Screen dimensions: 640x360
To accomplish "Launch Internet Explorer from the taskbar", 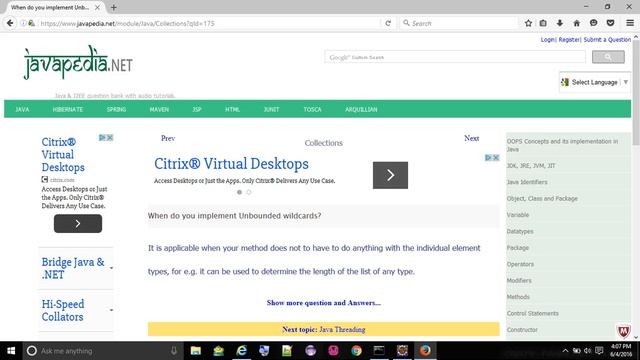I will coord(242,351).
